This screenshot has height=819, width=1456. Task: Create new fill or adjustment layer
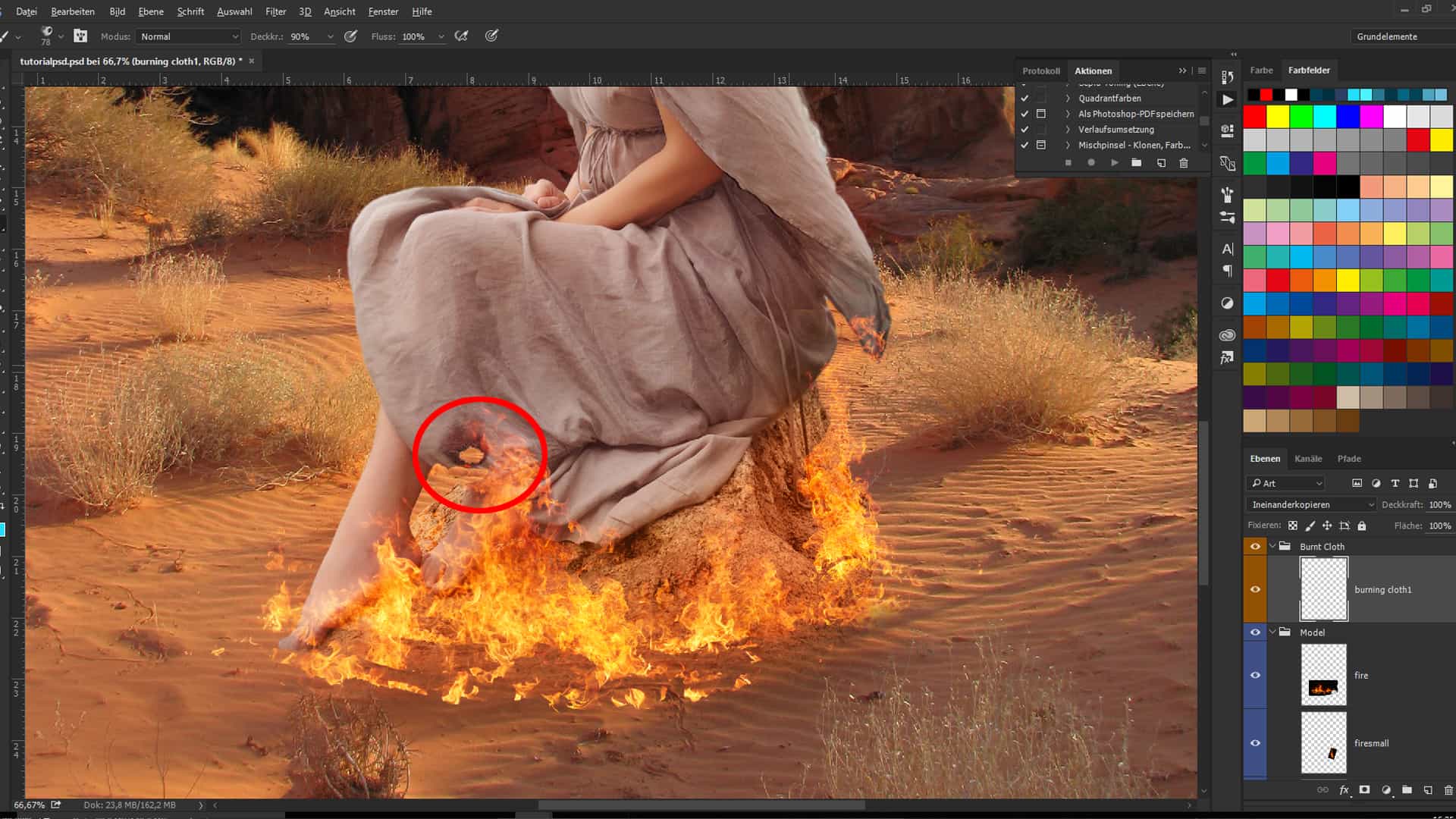[1386, 790]
